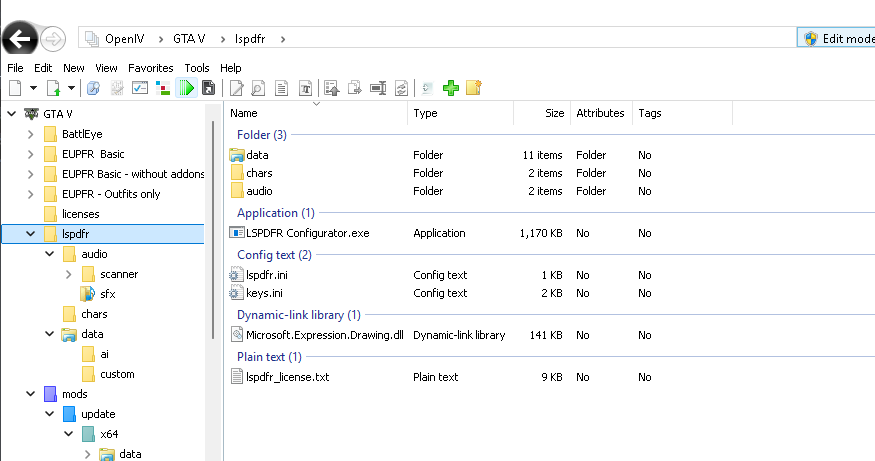875x461 pixels.
Task: Open dropdown arrow beside the New file icon
Action: coord(33,88)
